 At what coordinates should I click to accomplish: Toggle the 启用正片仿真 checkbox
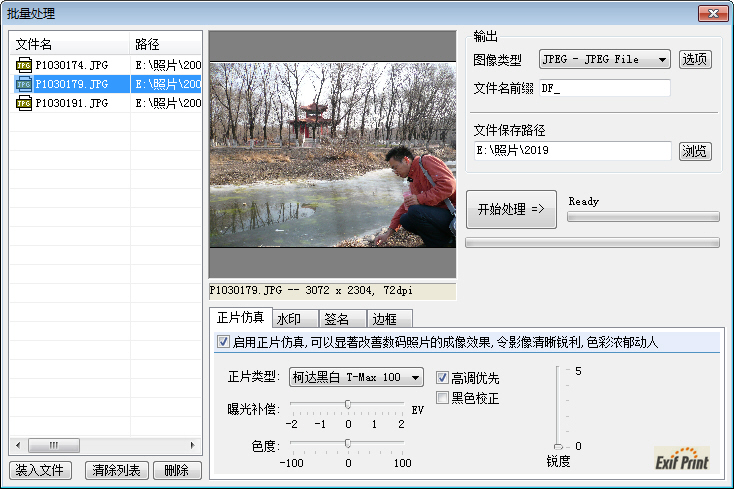tap(223, 342)
